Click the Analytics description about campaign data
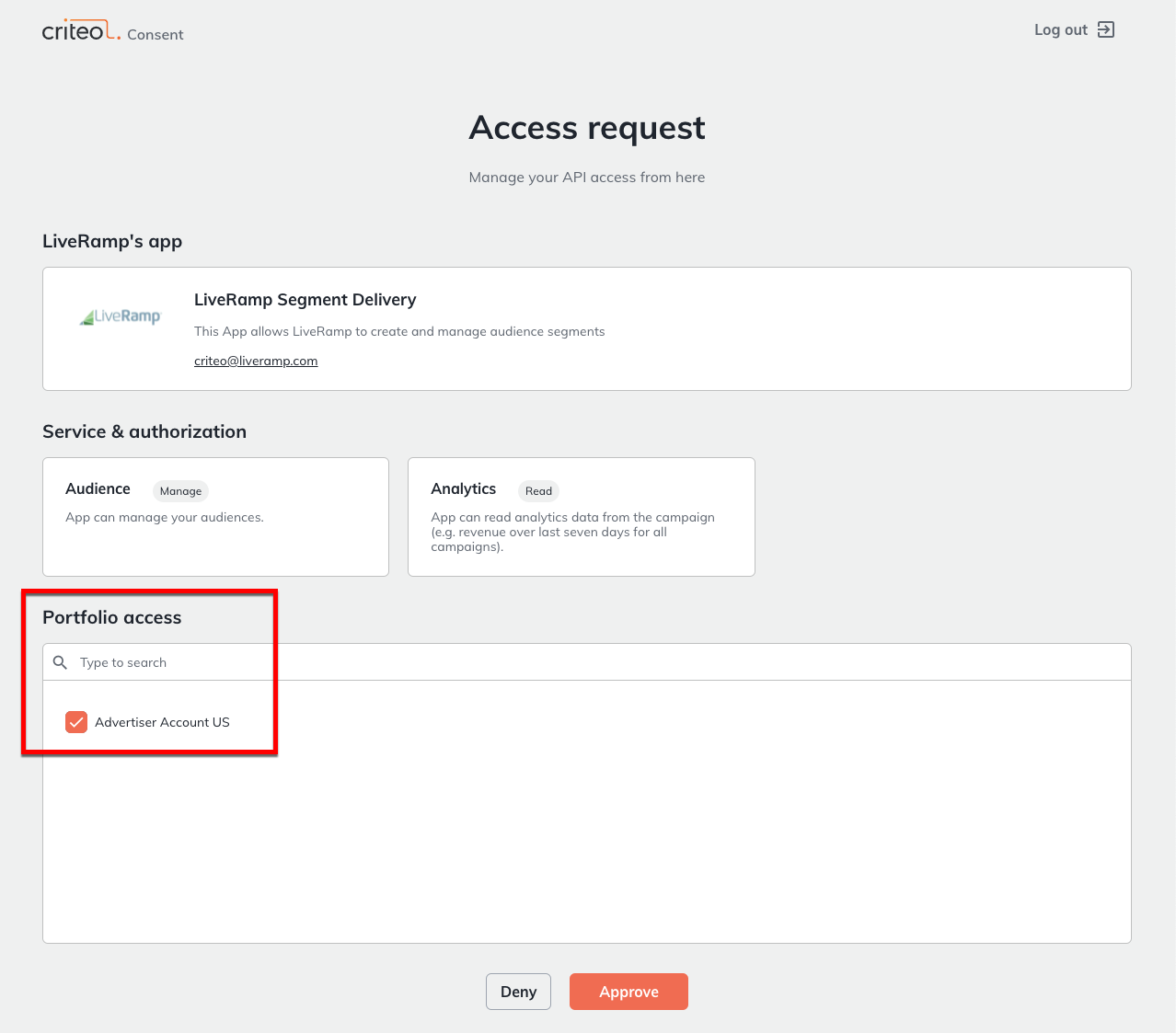This screenshot has height=1033, width=1176. [572, 532]
